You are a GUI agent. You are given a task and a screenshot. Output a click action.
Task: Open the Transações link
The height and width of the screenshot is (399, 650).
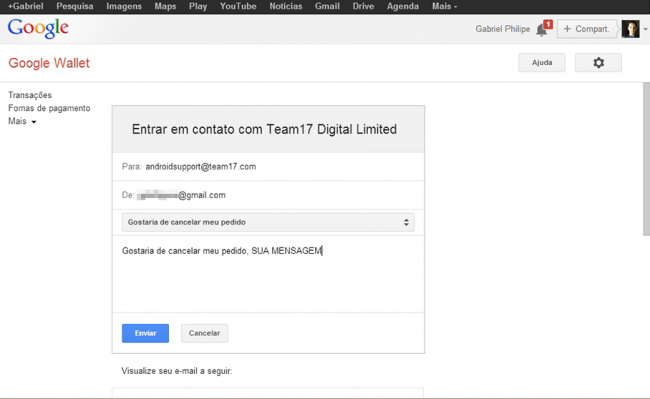point(30,95)
